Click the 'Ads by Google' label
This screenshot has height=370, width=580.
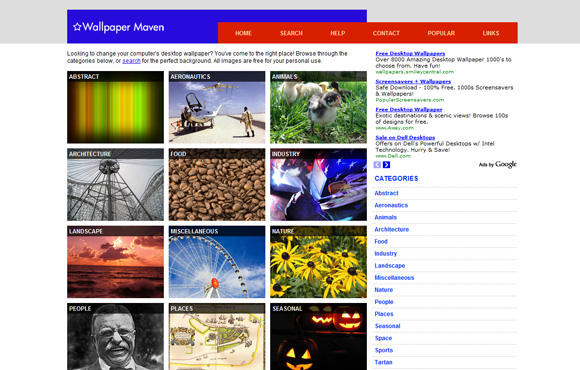pos(498,164)
